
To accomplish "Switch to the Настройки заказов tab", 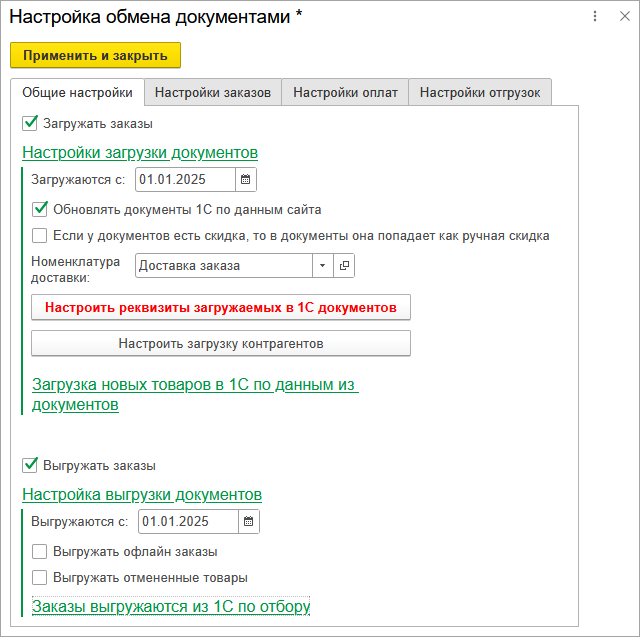I will (212, 93).
